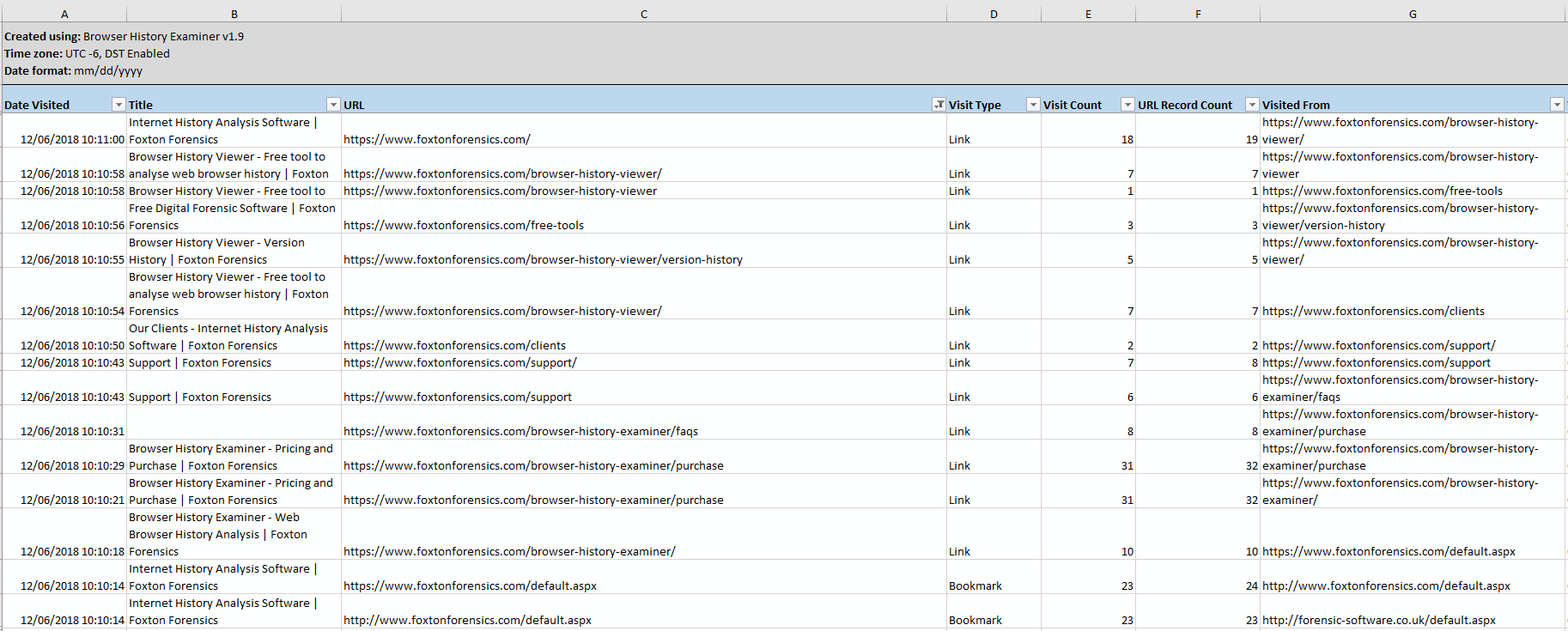1568x631 pixels.
Task: Select column A header
Action: click(64, 14)
